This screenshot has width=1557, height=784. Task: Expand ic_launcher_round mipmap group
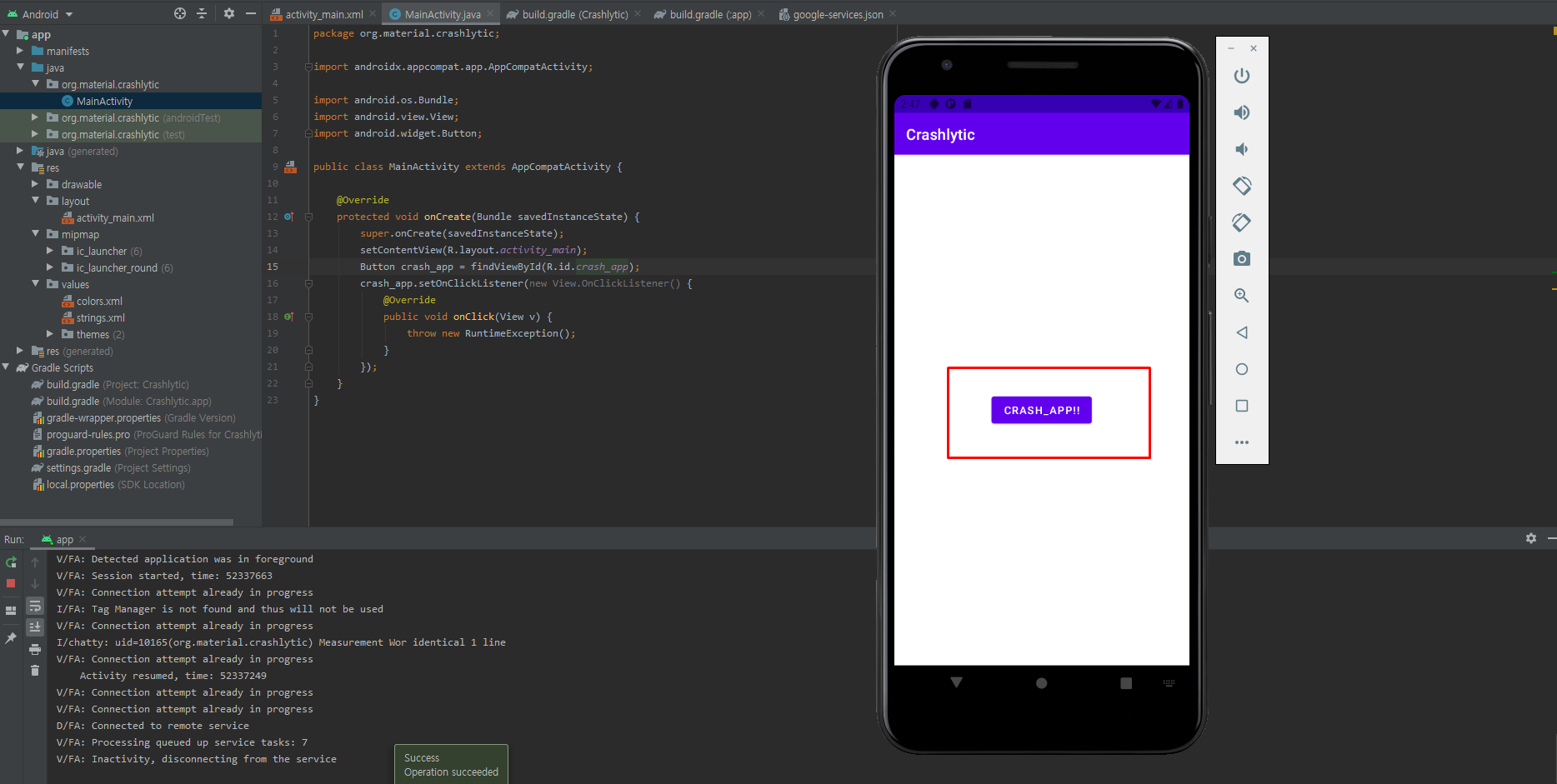tap(50, 267)
